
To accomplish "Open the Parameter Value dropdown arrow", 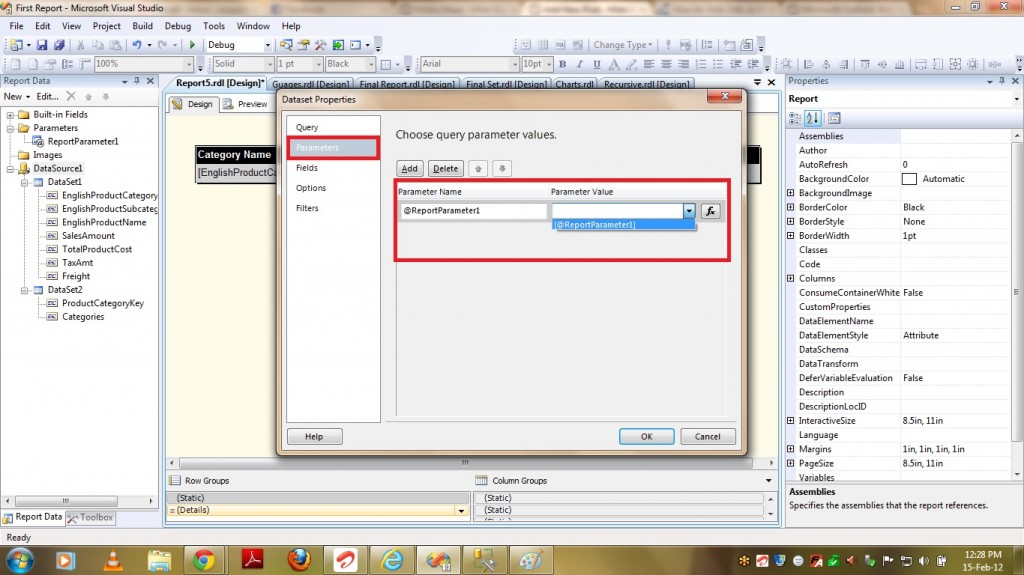I will [688, 211].
